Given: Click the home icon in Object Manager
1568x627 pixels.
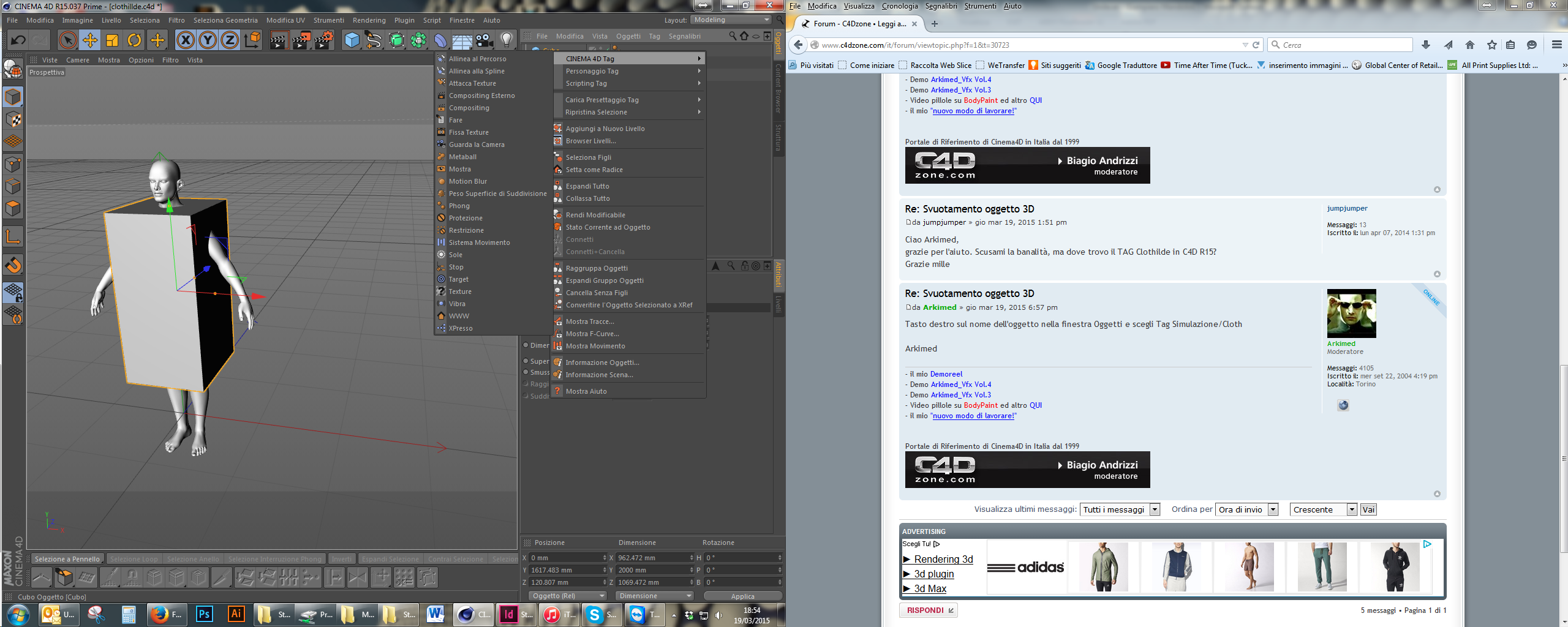Looking at the screenshot, I should tap(744, 36).
